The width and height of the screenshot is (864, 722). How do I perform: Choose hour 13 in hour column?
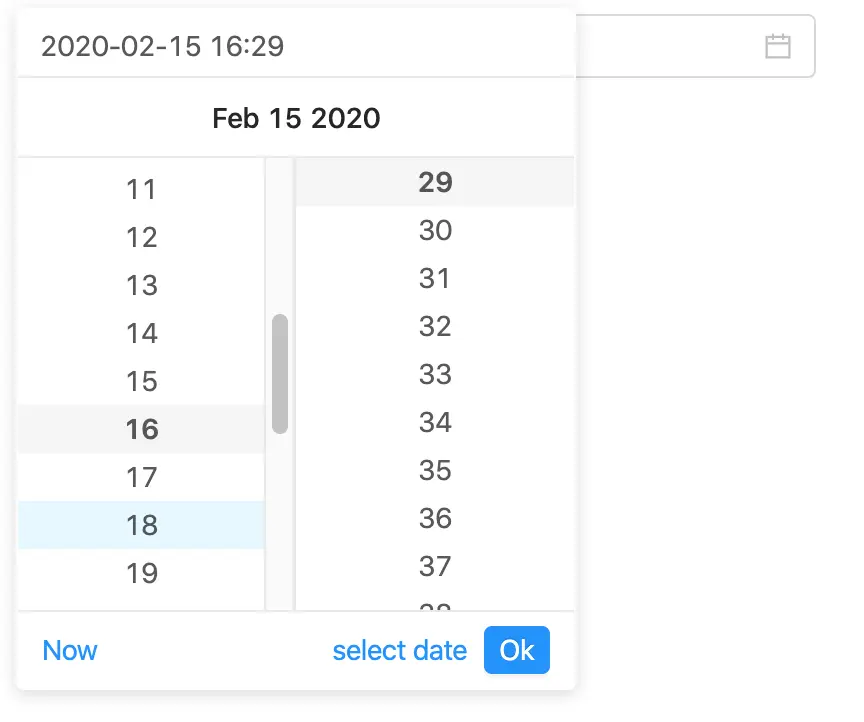142,285
